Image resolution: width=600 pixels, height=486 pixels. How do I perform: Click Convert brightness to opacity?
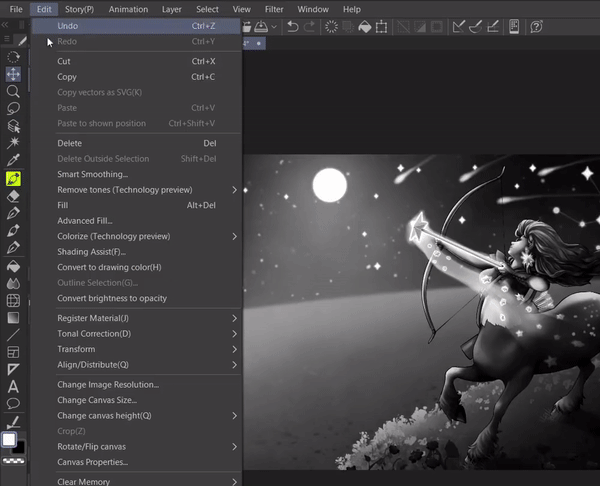coord(112,298)
